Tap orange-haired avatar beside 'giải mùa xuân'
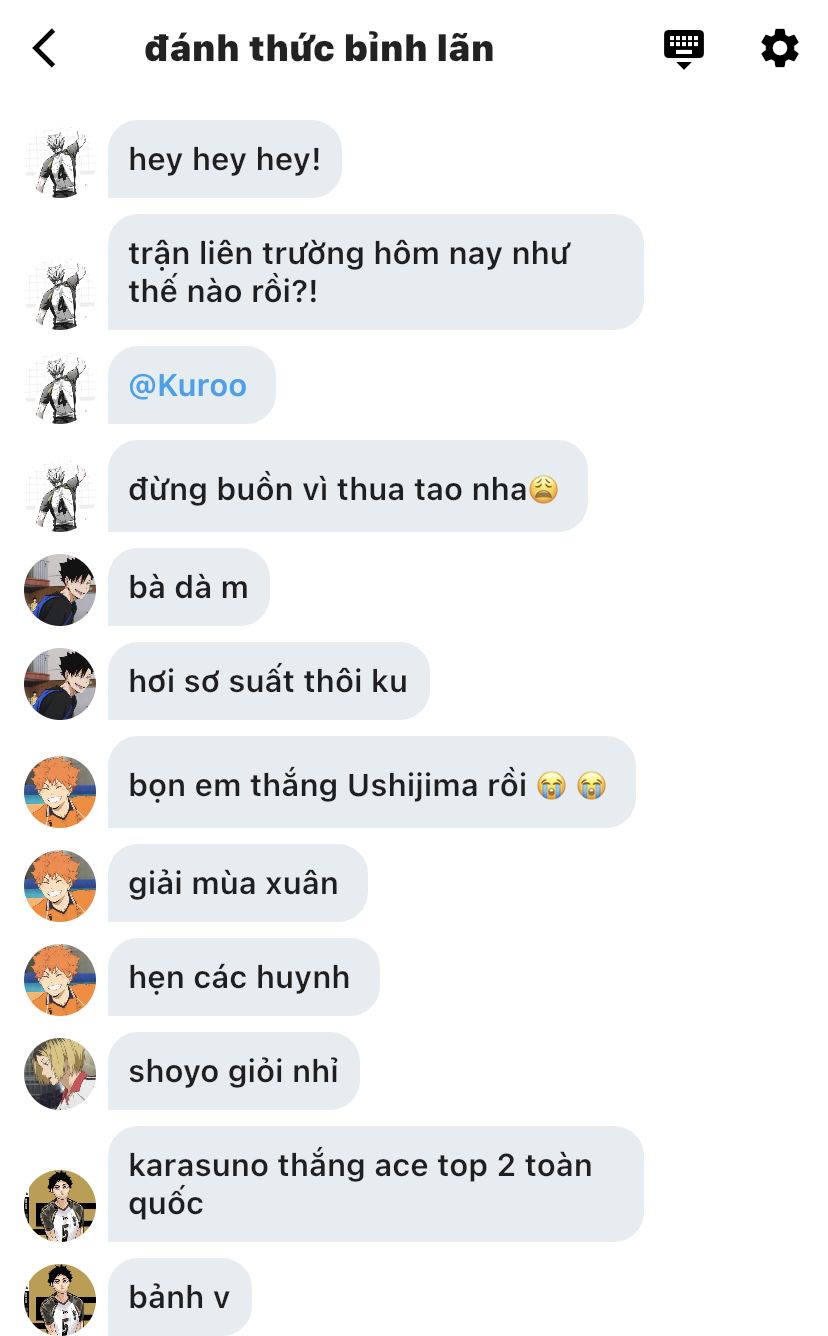 tap(60, 886)
